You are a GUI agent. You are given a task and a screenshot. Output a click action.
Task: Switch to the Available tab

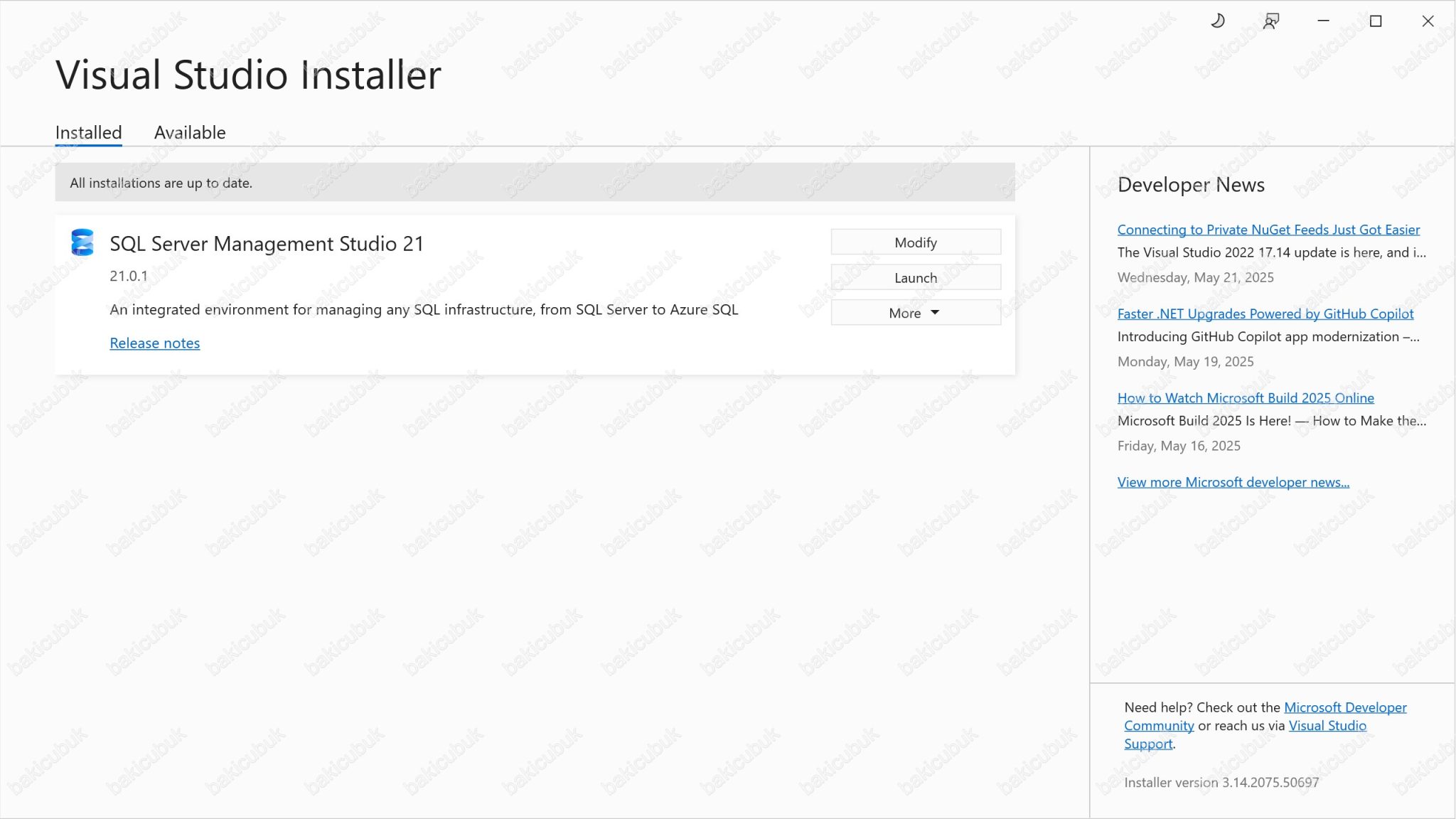click(189, 132)
